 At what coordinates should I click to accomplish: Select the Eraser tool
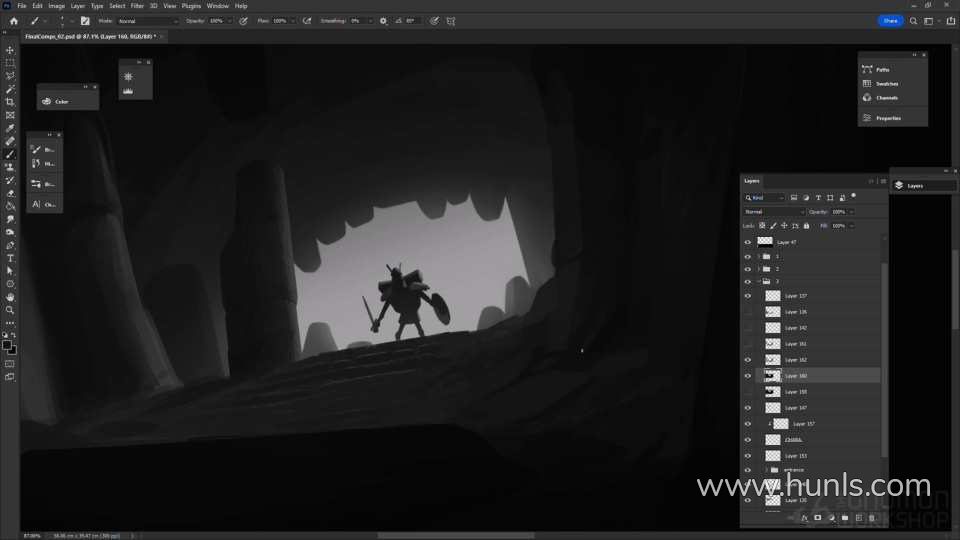click(x=10, y=193)
